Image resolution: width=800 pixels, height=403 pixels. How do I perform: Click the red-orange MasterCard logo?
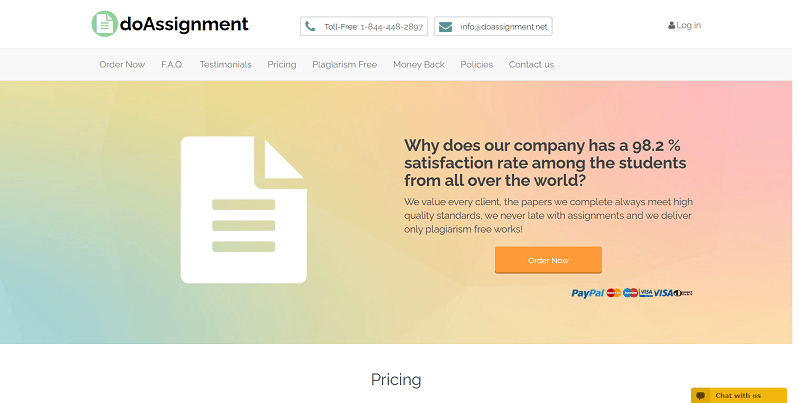pyautogui.click(x=614, y=293)
